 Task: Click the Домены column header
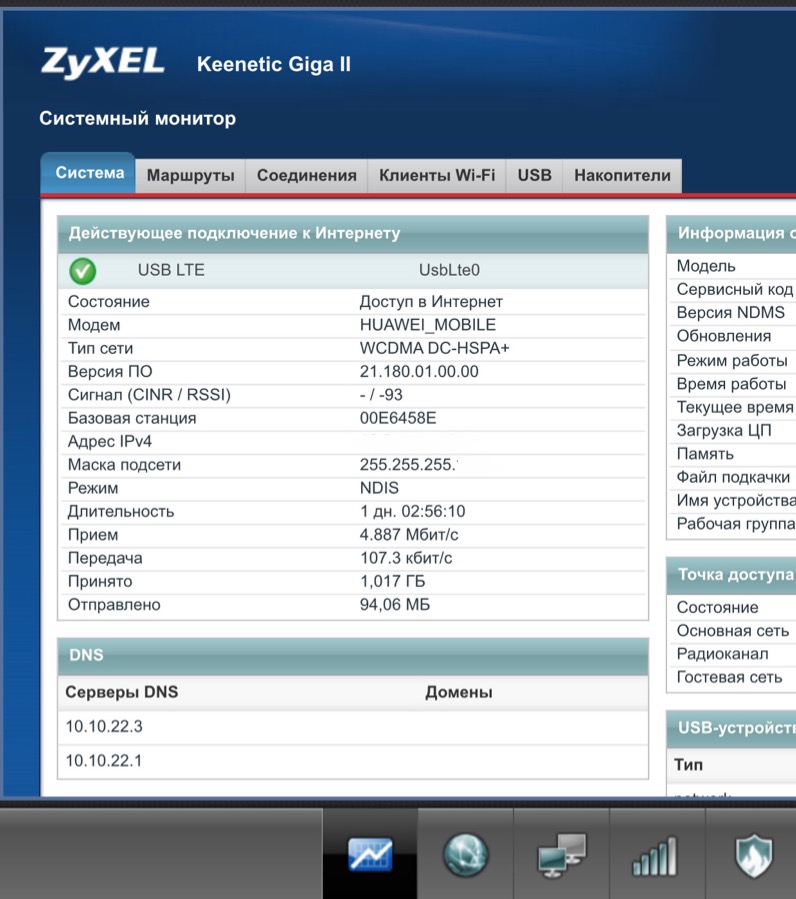pos(459,693)
